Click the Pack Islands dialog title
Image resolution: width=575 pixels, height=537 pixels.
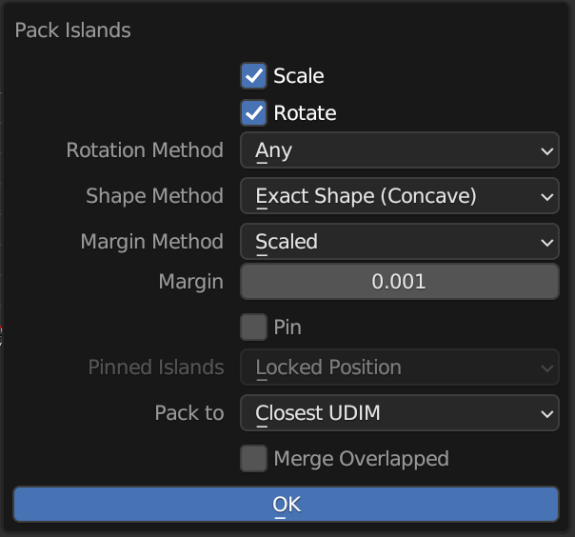[x=73, y=30]
